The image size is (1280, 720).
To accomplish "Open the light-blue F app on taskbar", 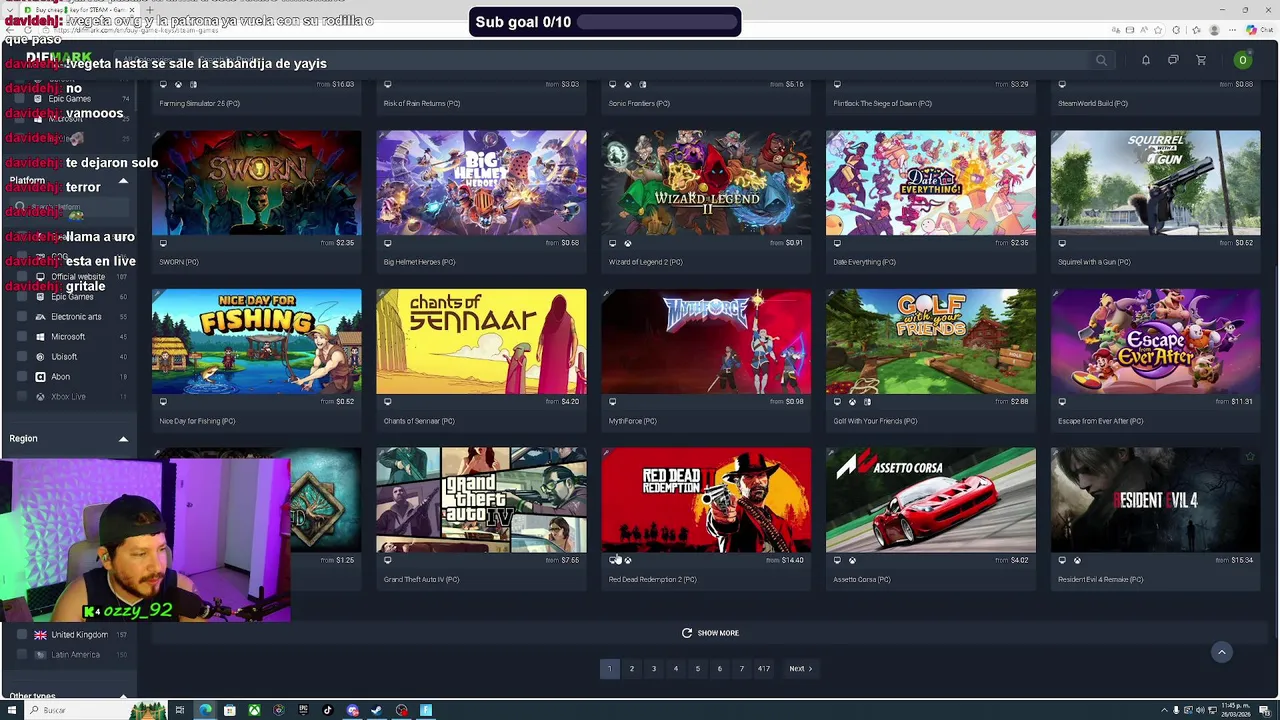I will coord(426,711).
